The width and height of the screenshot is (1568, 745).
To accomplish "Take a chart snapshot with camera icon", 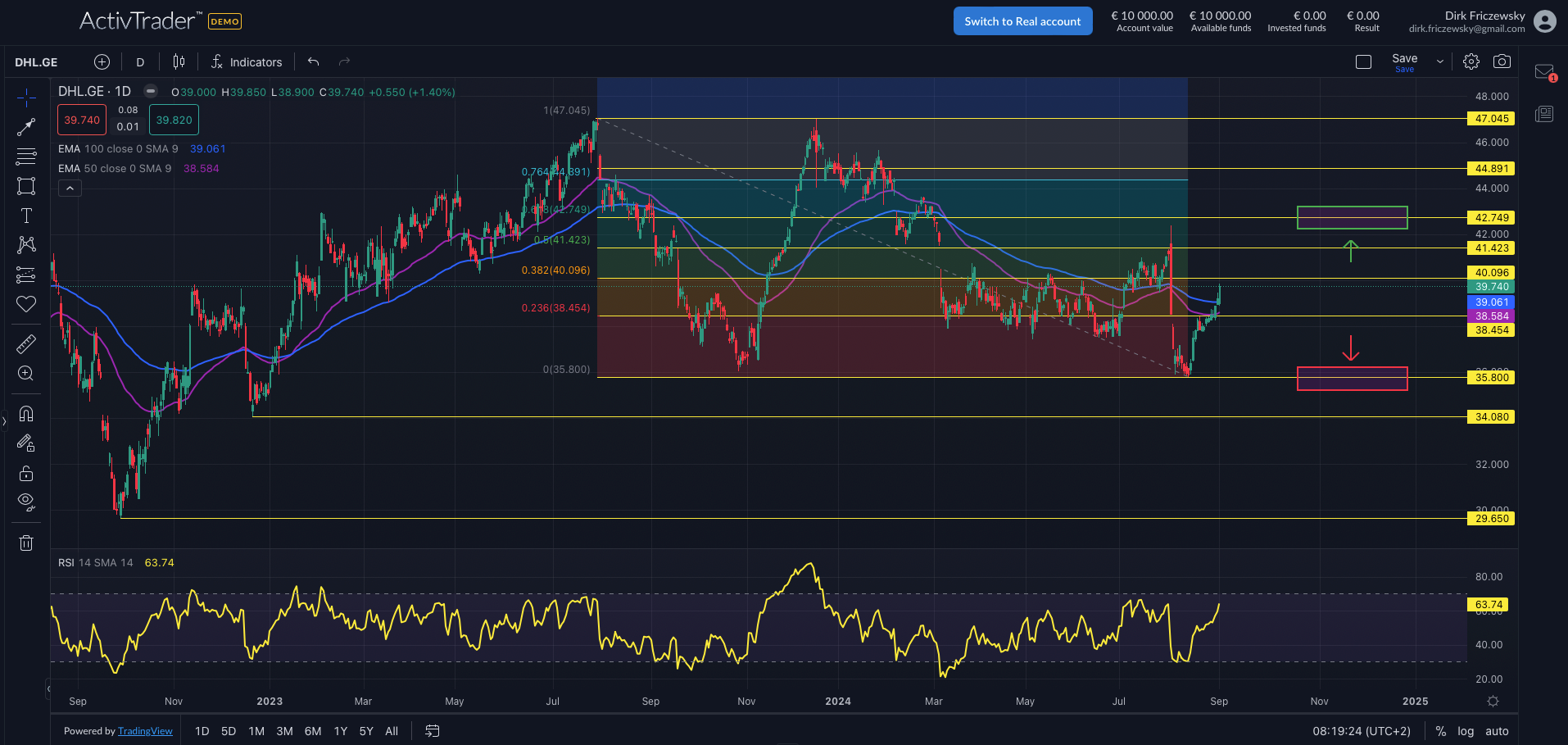I will pyautogui.click(x=1502, y=61).
